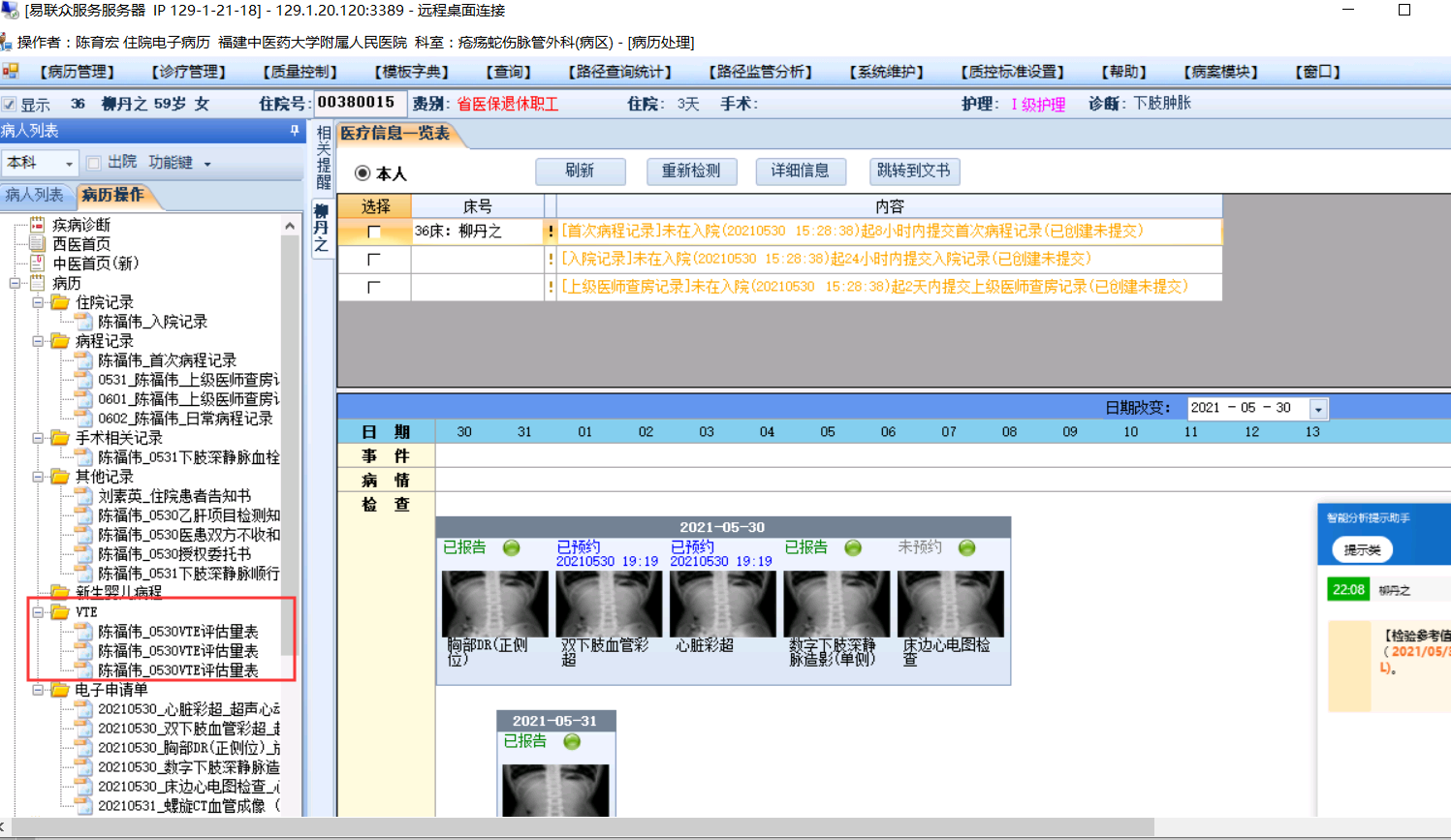The image size is (1451, 840).
Task: Click document icon of 陈福伟_0530授权委托书
Action: [x=83, y=554]
